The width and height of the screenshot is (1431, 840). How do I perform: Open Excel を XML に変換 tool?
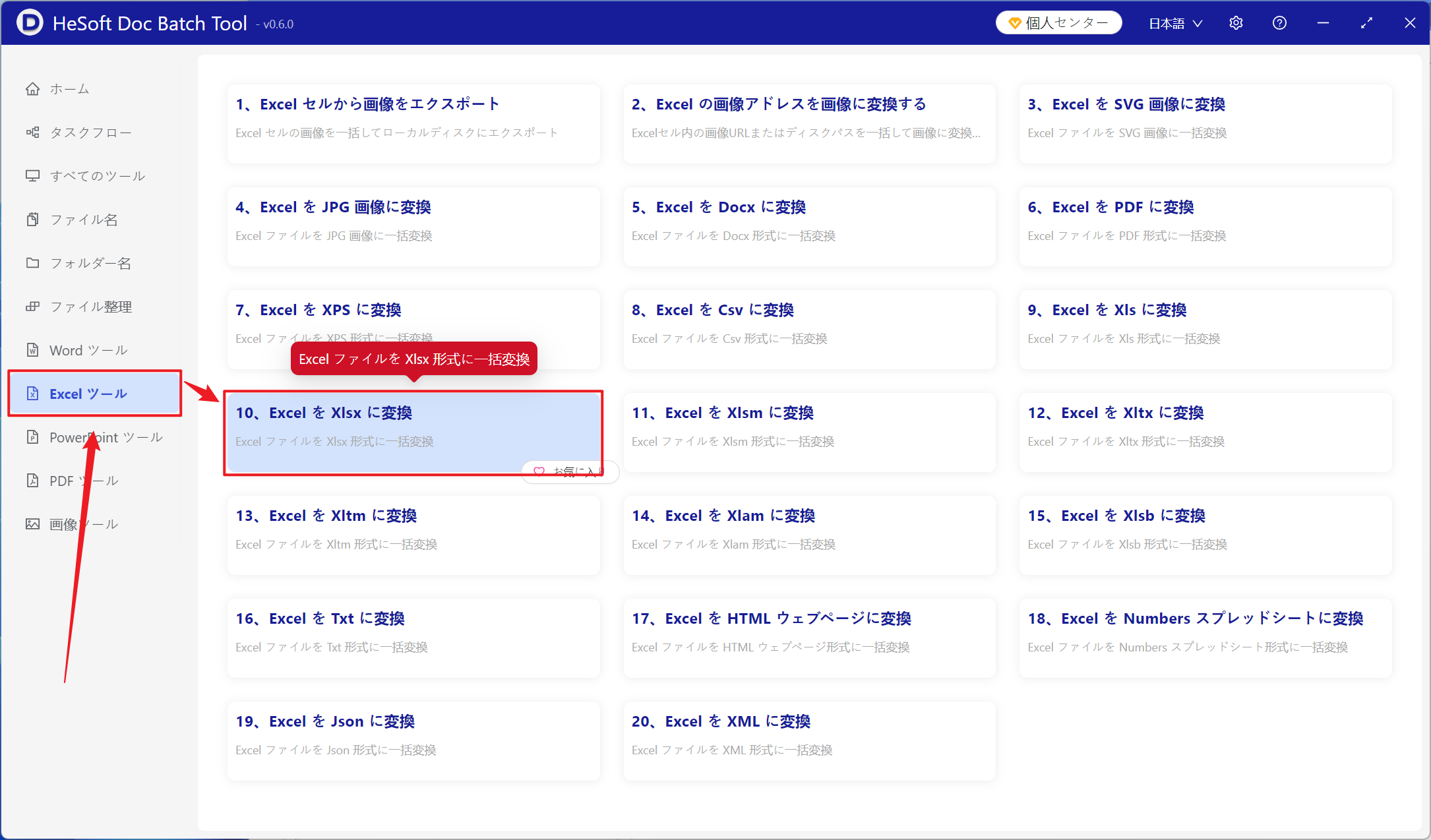click(x=809, y=740)
